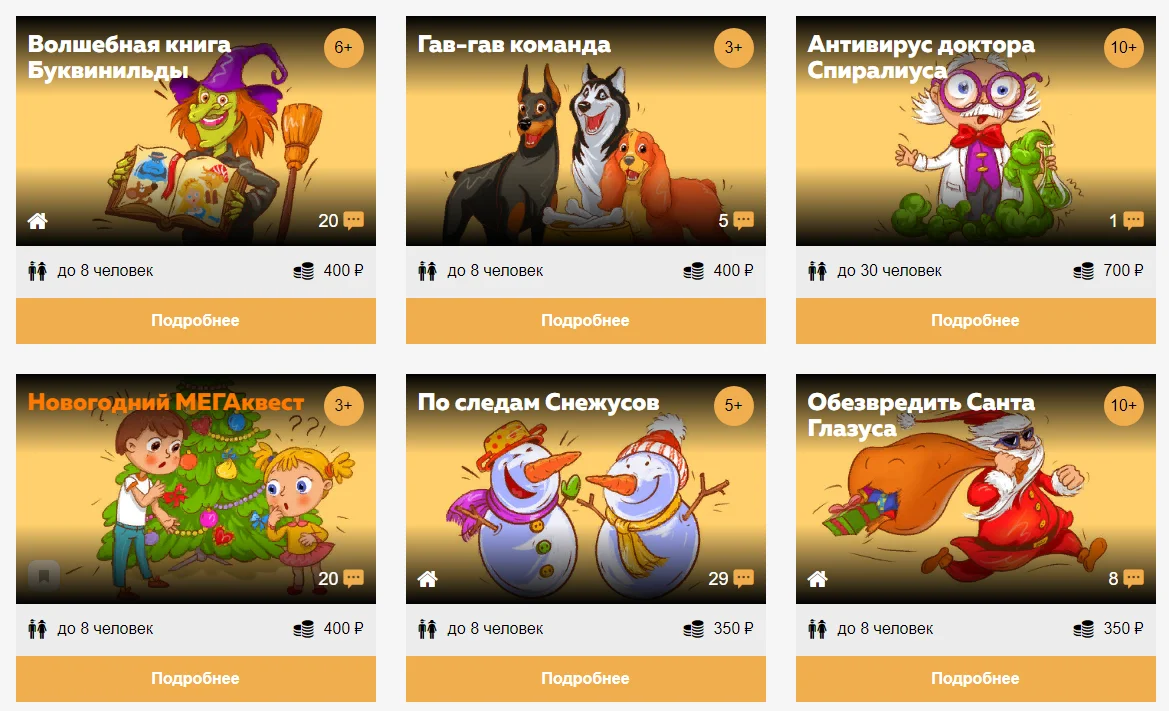Image resolution: width=1169 pixels, height=711 pixels.
Task: Open the Гав-гав команда title link
Action: [514, 45]
